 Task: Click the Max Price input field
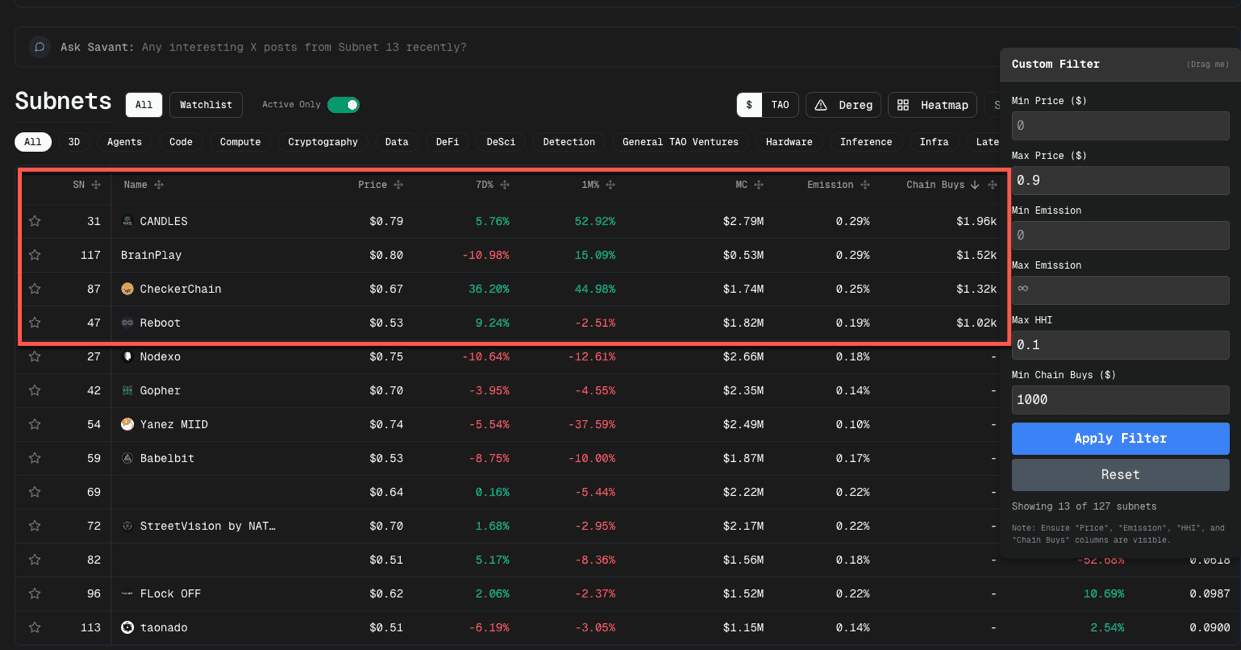(1120, 181)
